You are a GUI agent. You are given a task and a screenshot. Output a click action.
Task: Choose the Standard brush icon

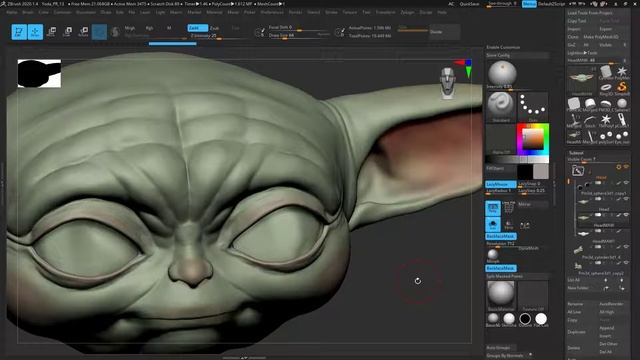501,106
